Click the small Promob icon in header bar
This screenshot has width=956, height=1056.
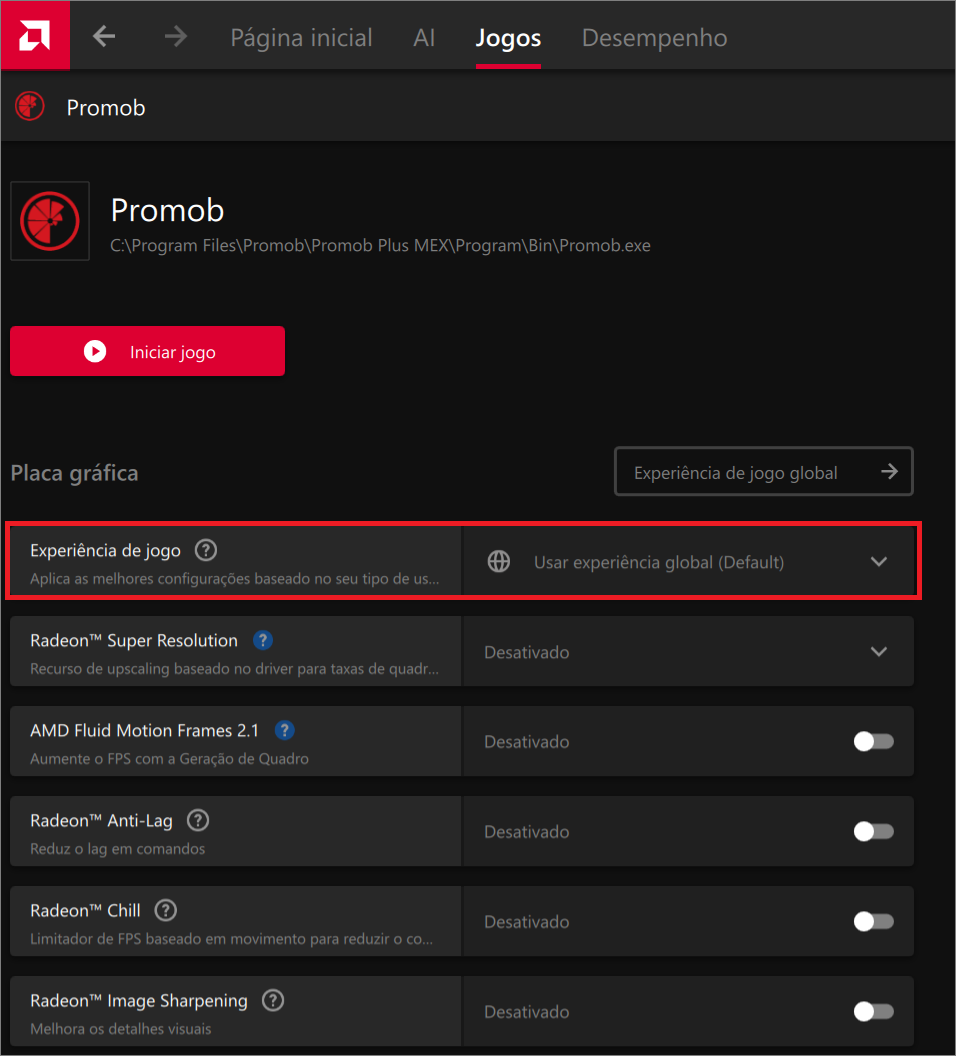tap(30, 106)
